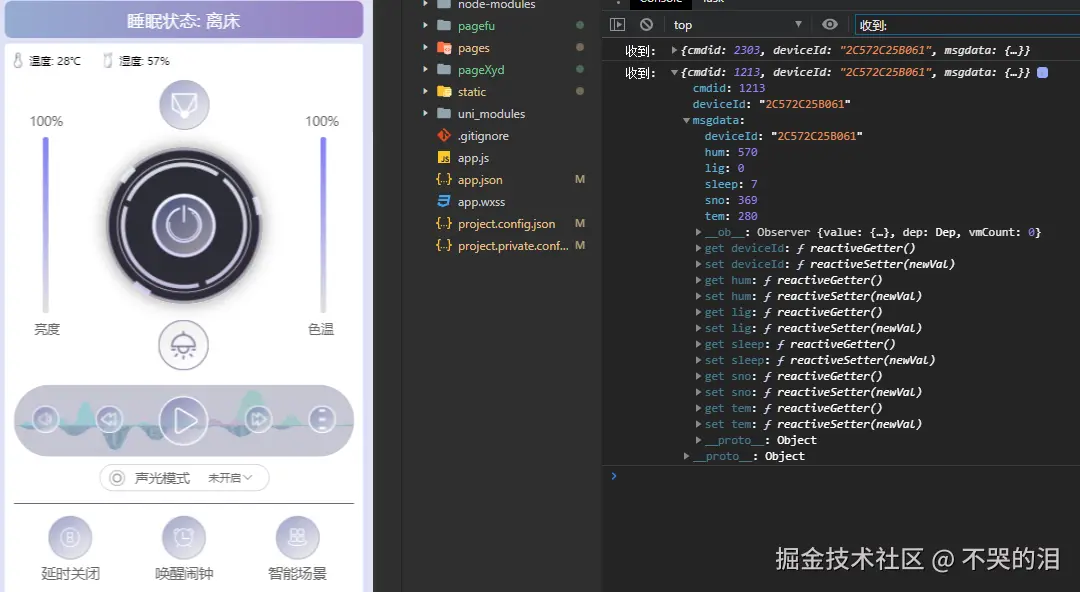Image resolution: width=1080 pixels, height=592 pixels.
Task: Click the console filter input 收到:
Action: coord(967,25)
